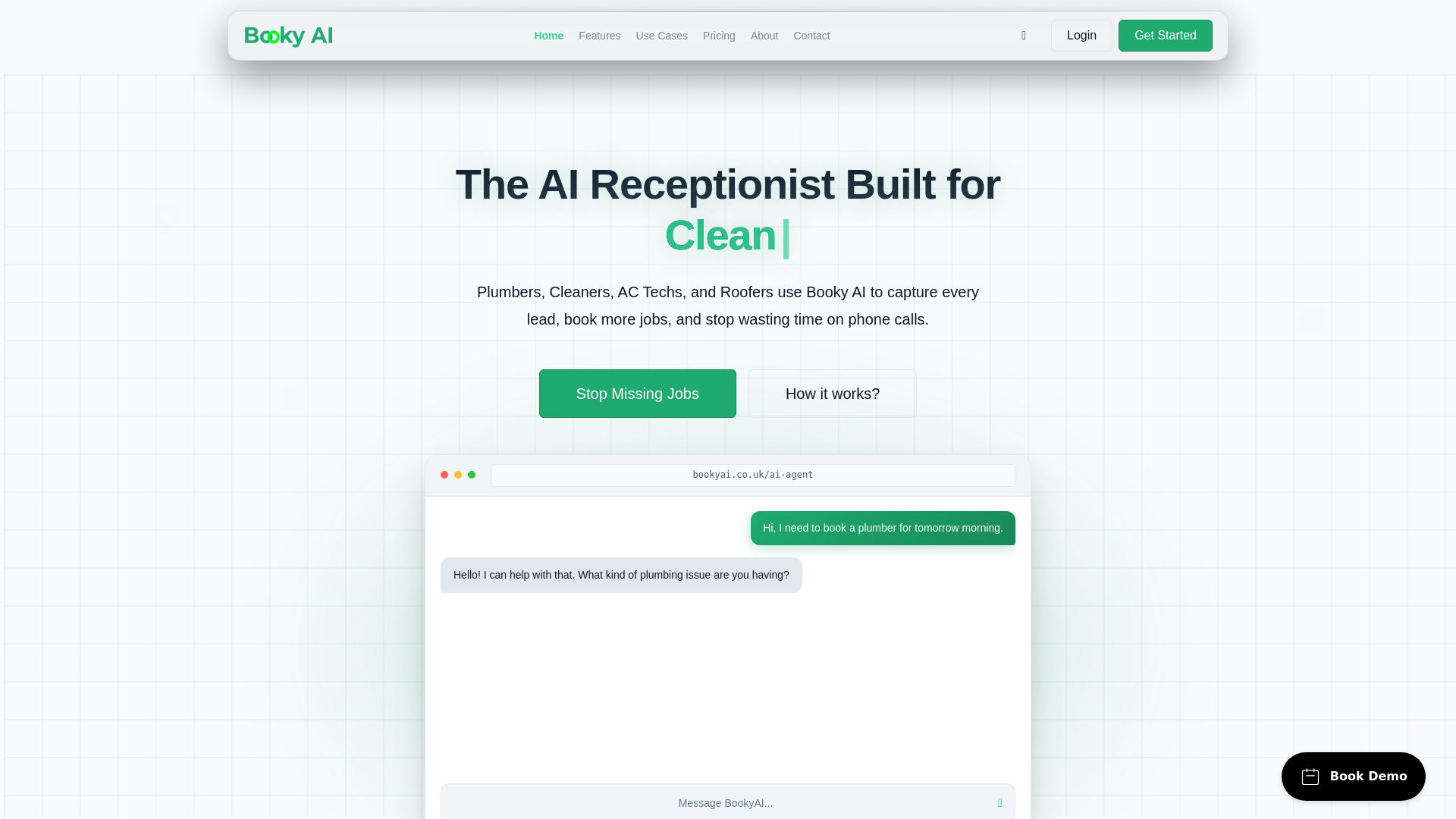Viewport: 1456px width, 819px height.
Task: Click the 'Plumbers, Cleaners, AC Techs' paragraph
Action: tap(727, 306)
